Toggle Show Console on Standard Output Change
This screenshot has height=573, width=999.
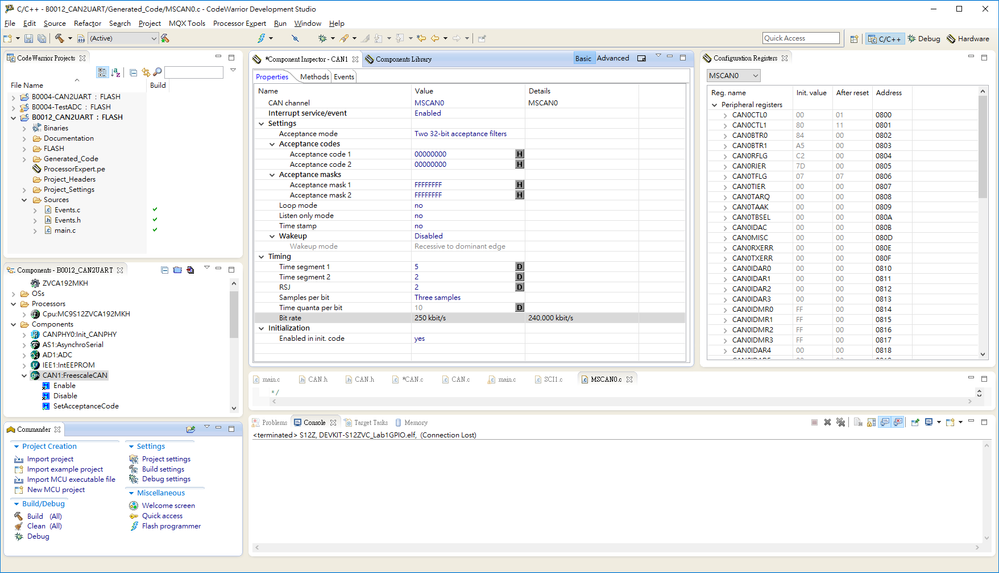pos(884,423)
